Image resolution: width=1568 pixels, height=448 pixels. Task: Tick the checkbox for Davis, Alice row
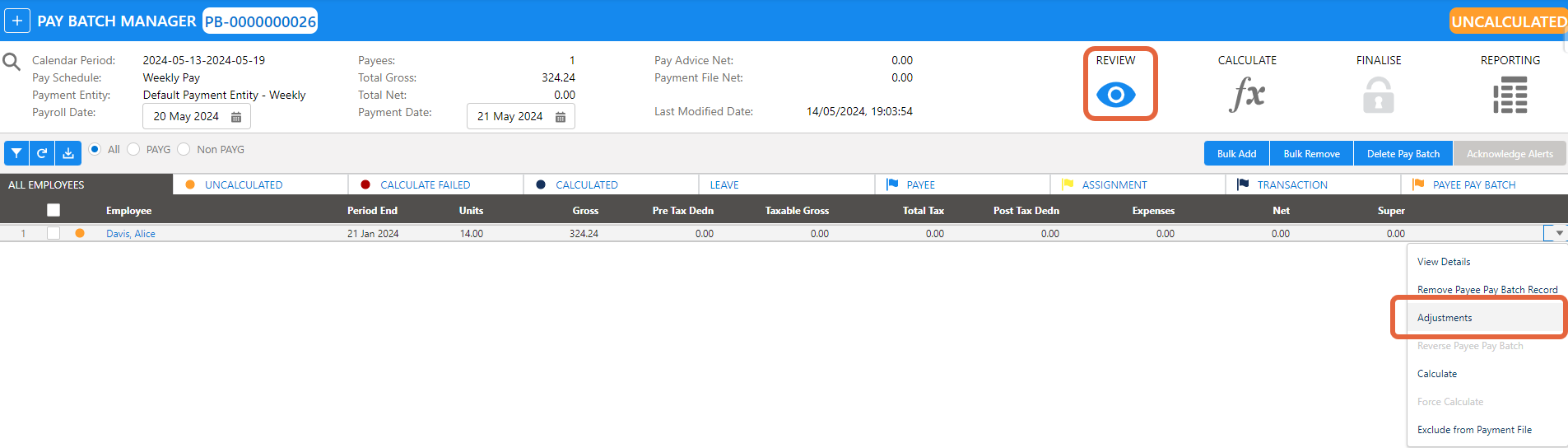pyautogui.click(x=54, y=233)
